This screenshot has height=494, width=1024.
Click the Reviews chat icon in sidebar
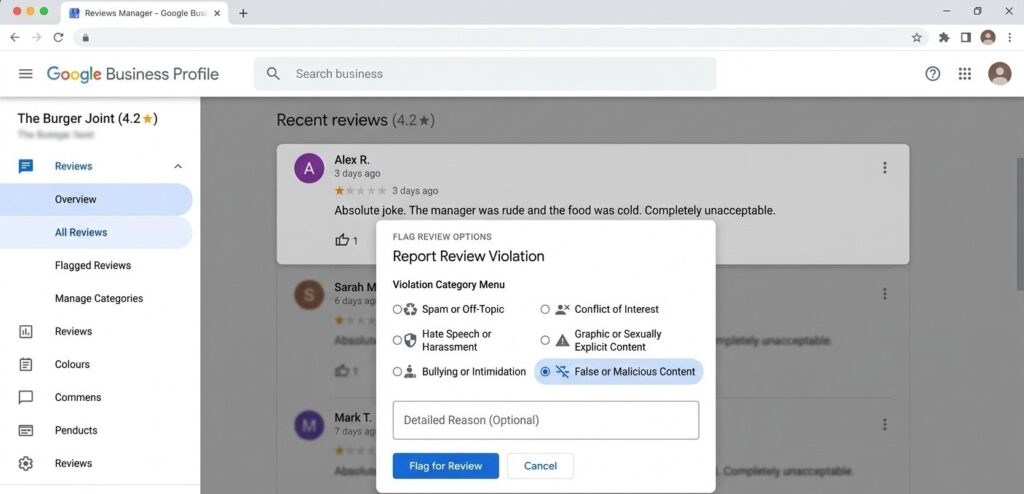point(25,166)
